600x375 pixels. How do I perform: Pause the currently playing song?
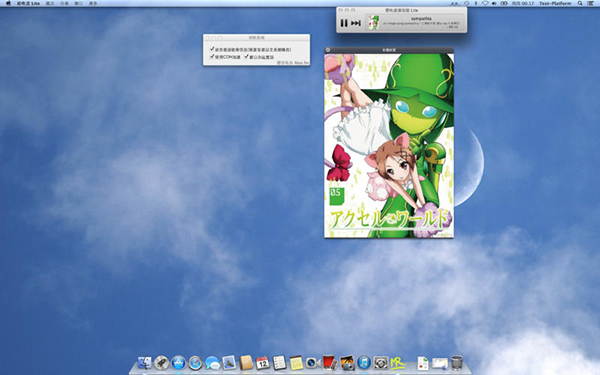click(344, 23)
